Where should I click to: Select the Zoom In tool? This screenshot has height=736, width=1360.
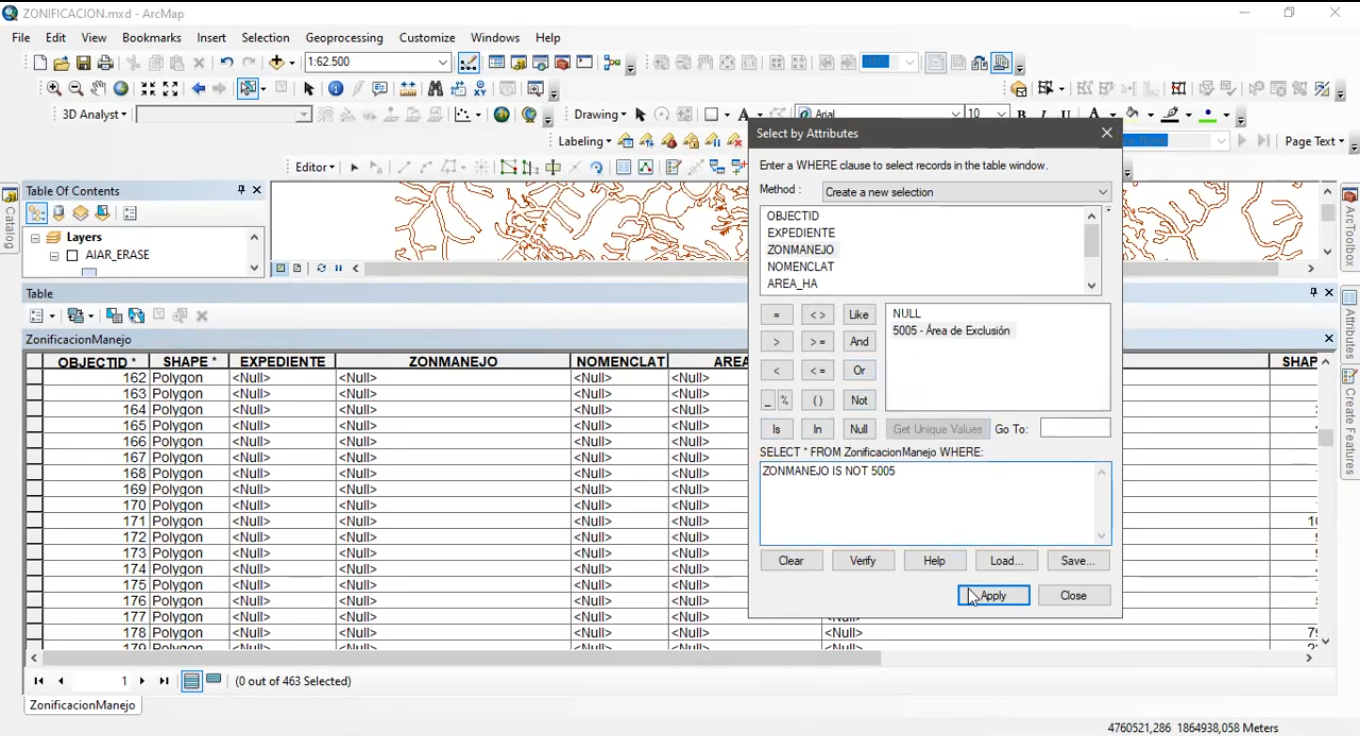[x=54, y=89]
